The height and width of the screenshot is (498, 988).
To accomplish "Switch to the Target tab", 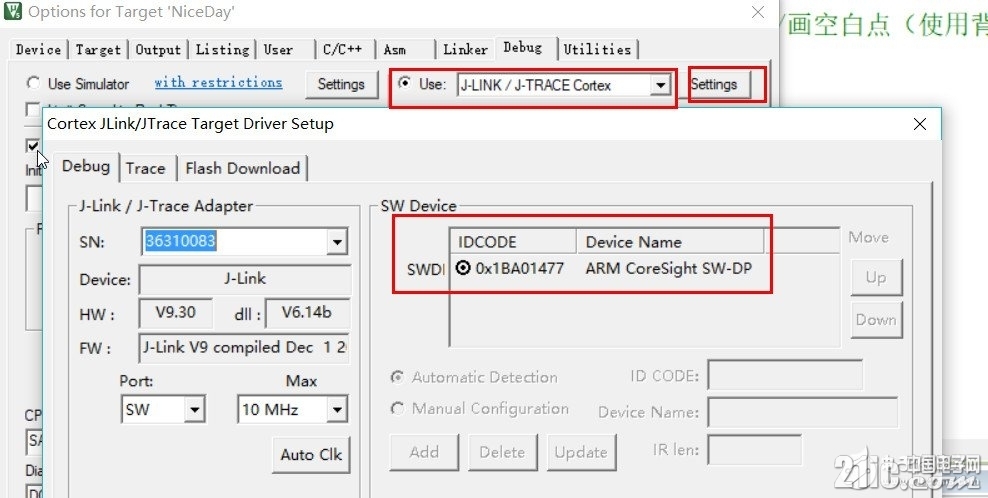I will click(98, 49).
